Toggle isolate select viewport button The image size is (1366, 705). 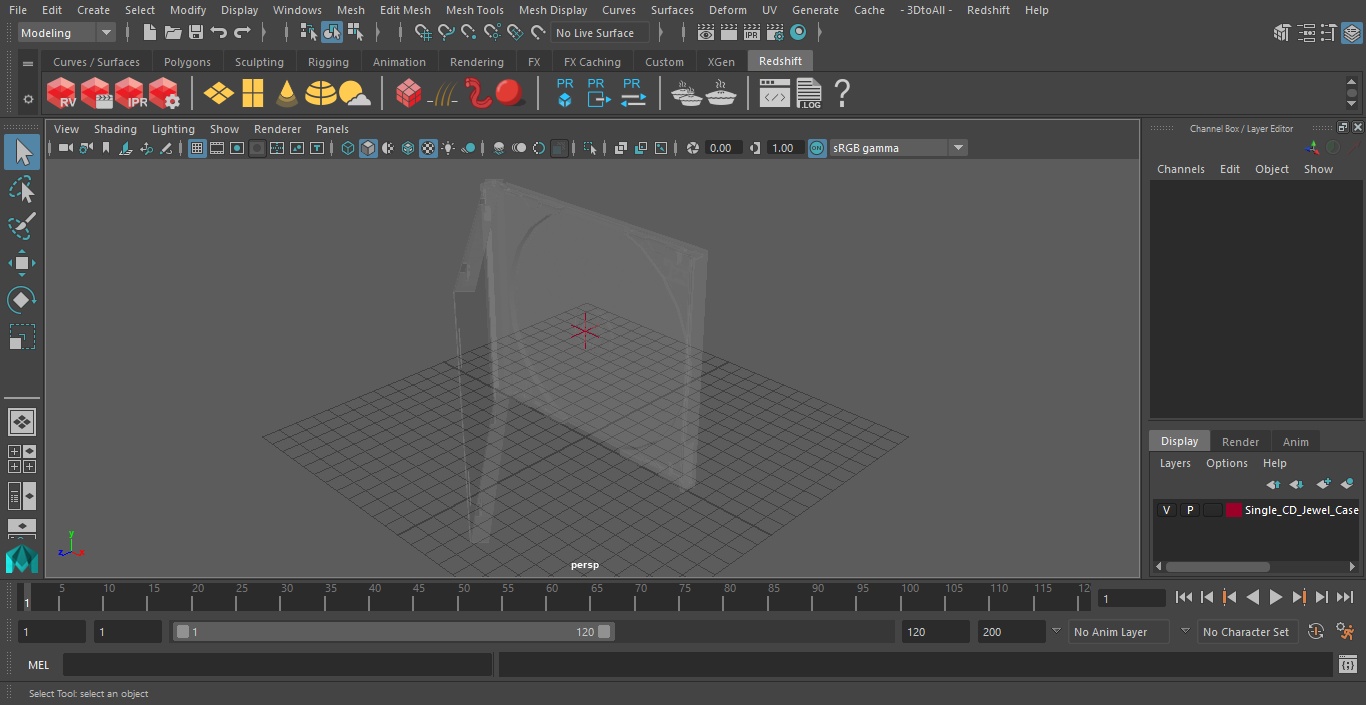coord(590,148)
